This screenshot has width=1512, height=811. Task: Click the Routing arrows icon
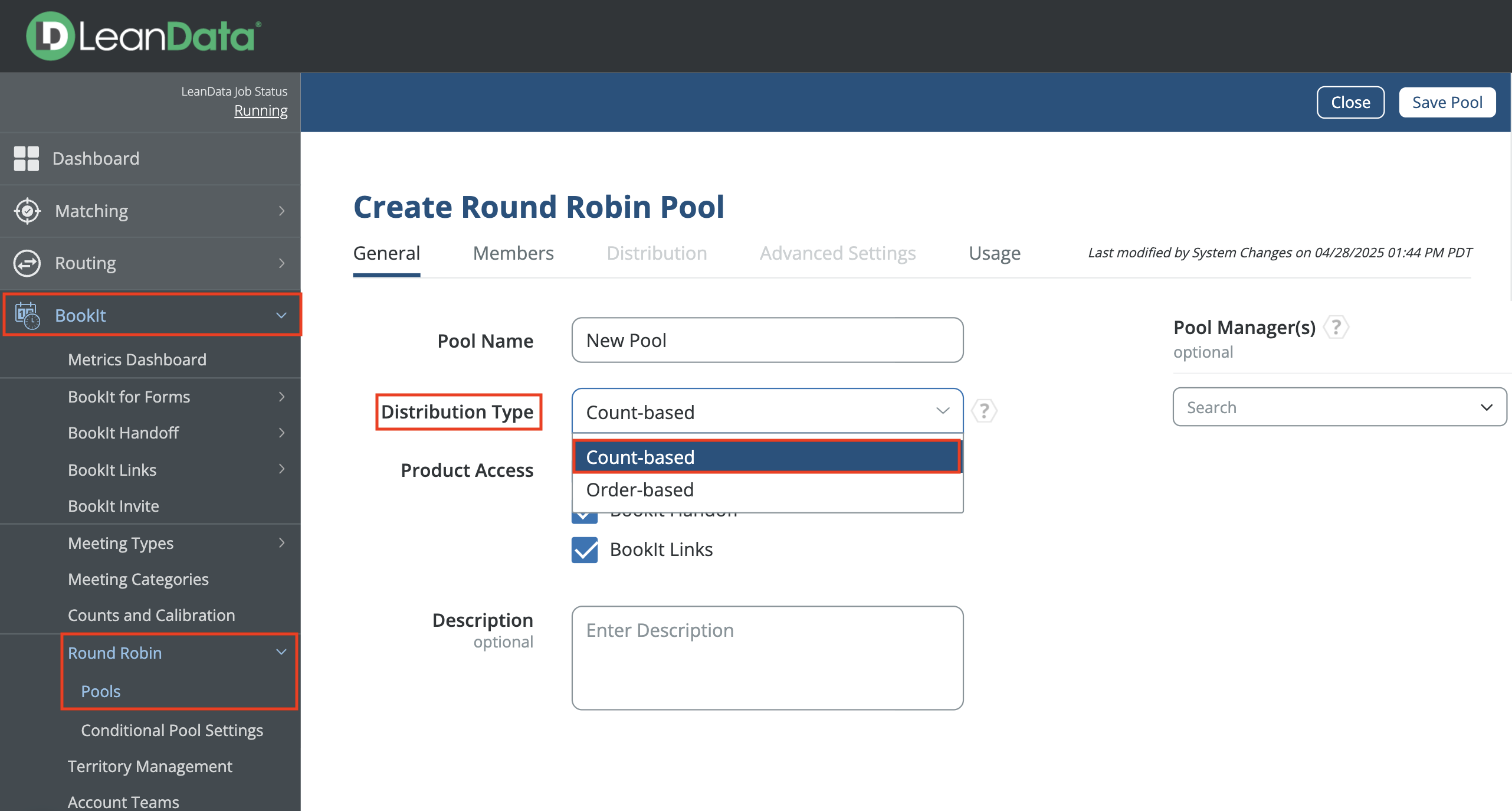pos(27,263)
